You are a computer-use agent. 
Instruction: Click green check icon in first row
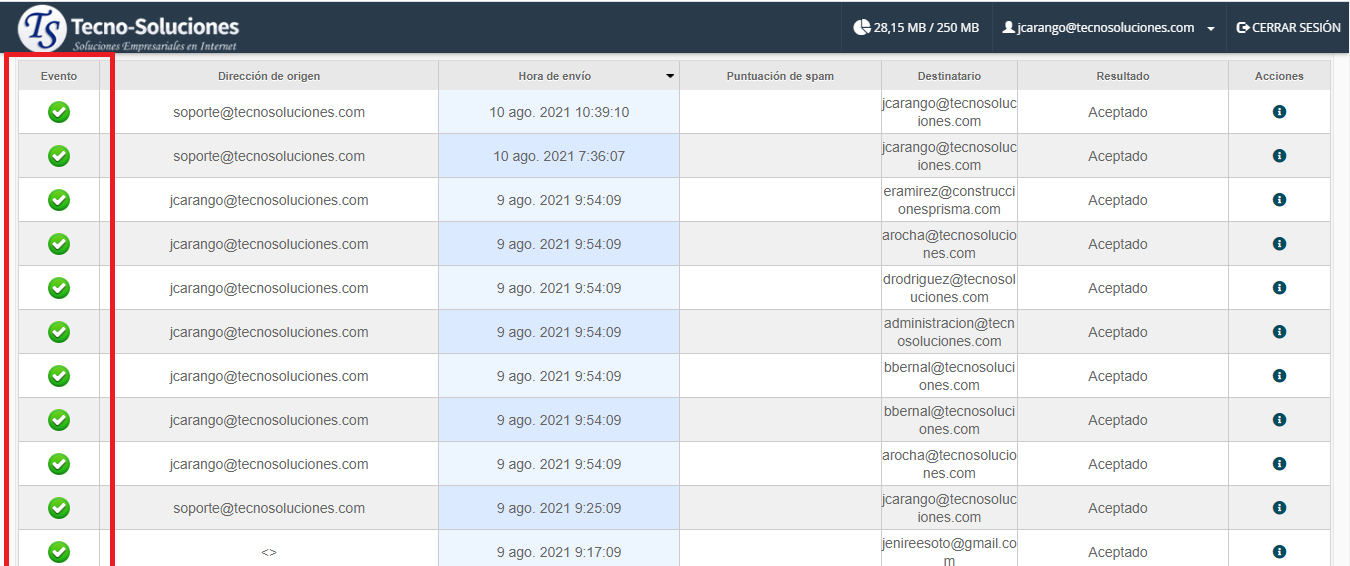click(x=59, y=112)
